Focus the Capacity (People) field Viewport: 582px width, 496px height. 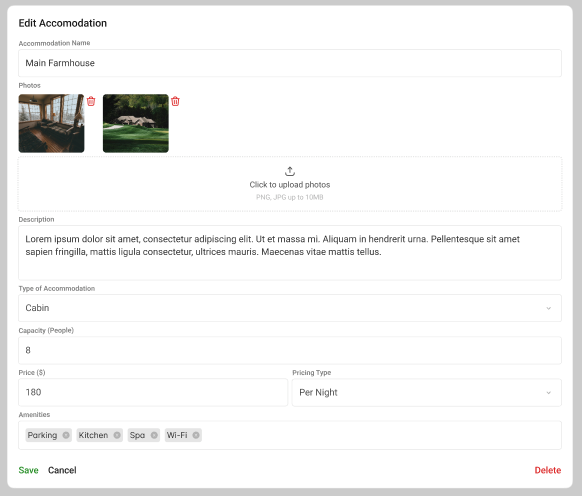coord(290,350)
